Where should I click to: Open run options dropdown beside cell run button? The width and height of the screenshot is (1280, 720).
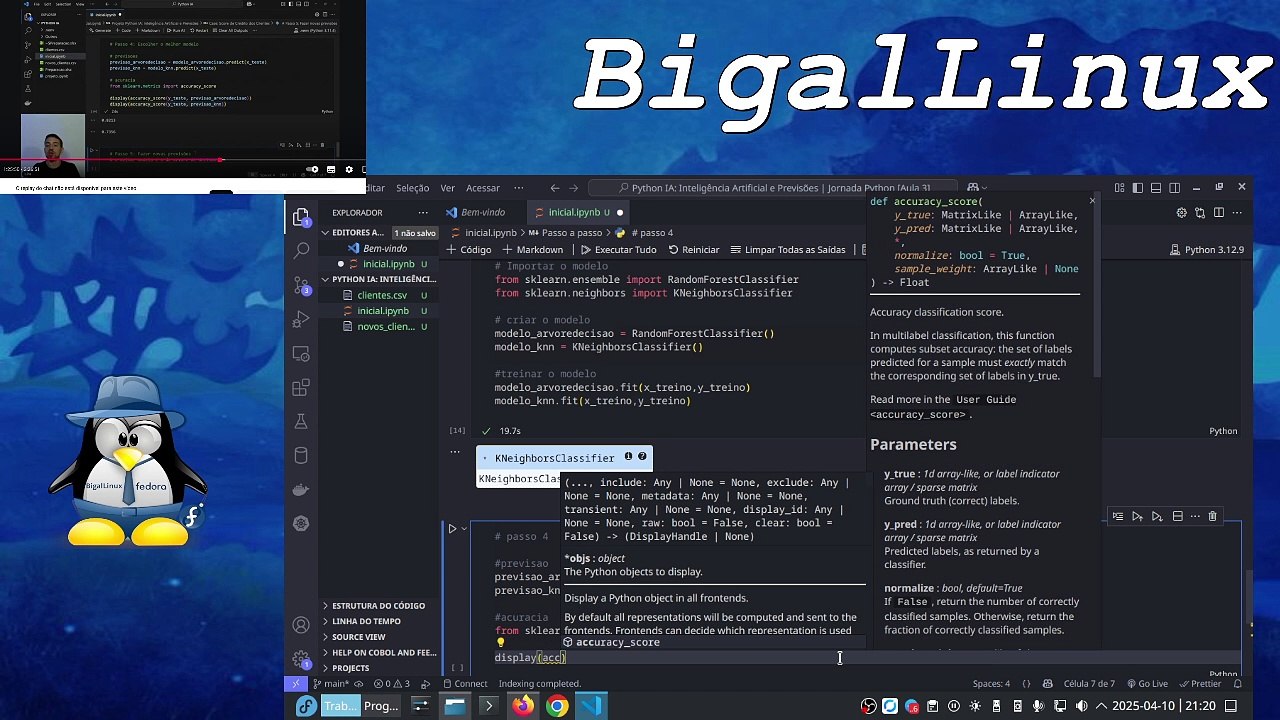click(464, 528)
